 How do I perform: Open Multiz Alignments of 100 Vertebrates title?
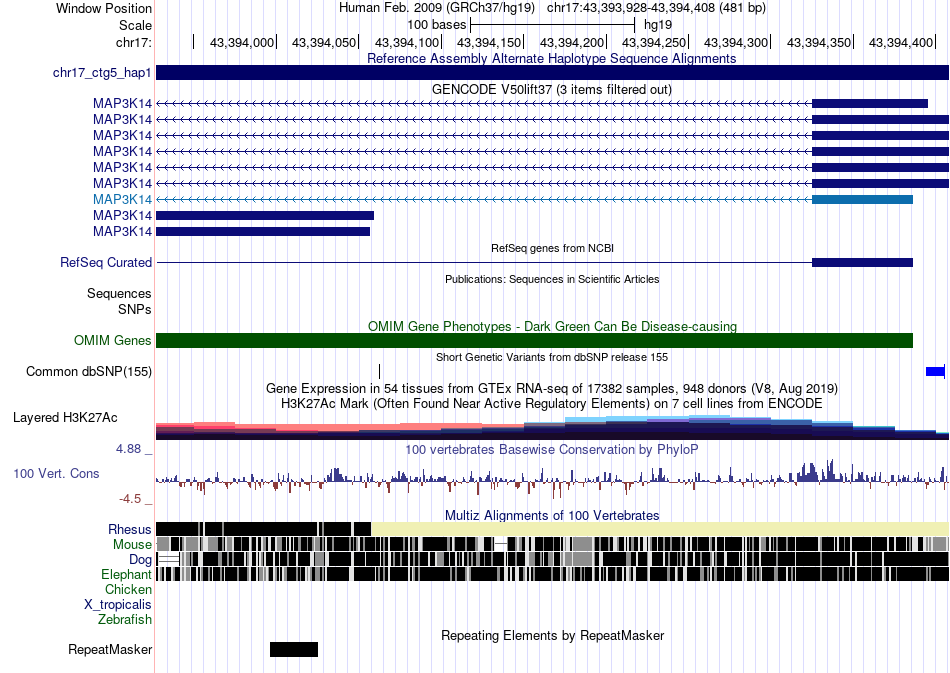(552, 516)
